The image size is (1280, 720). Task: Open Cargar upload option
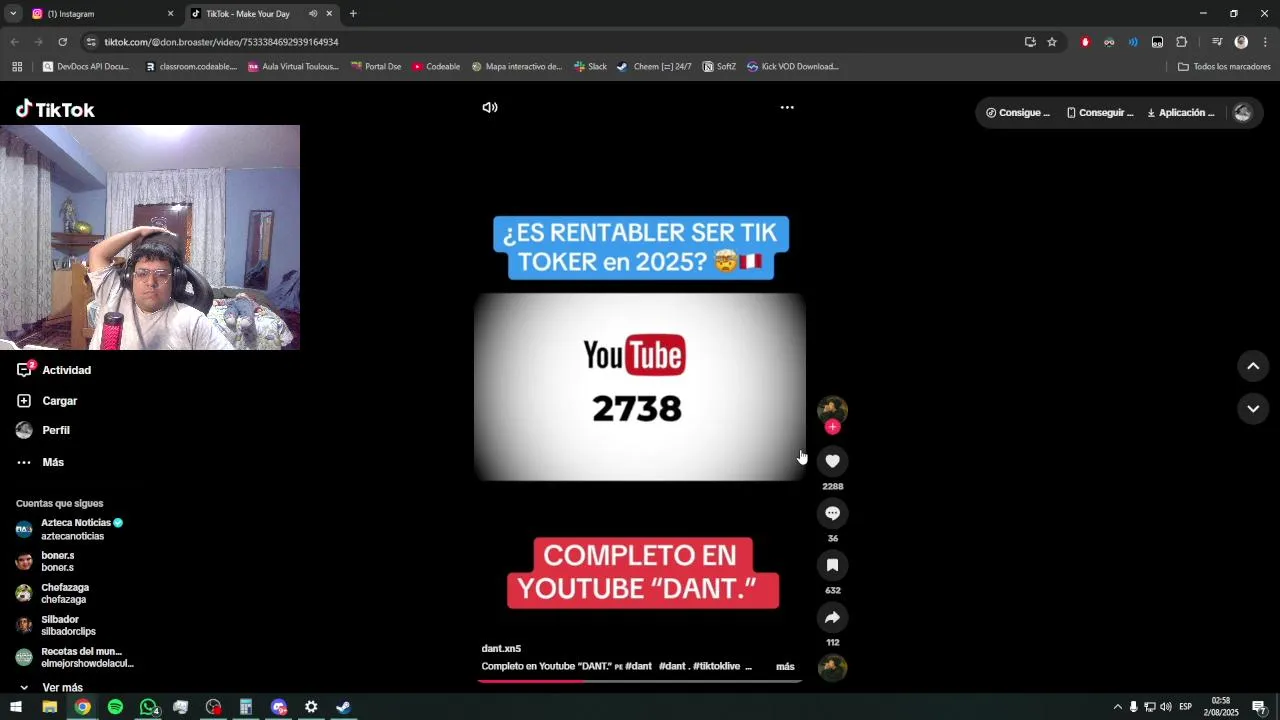48,401
